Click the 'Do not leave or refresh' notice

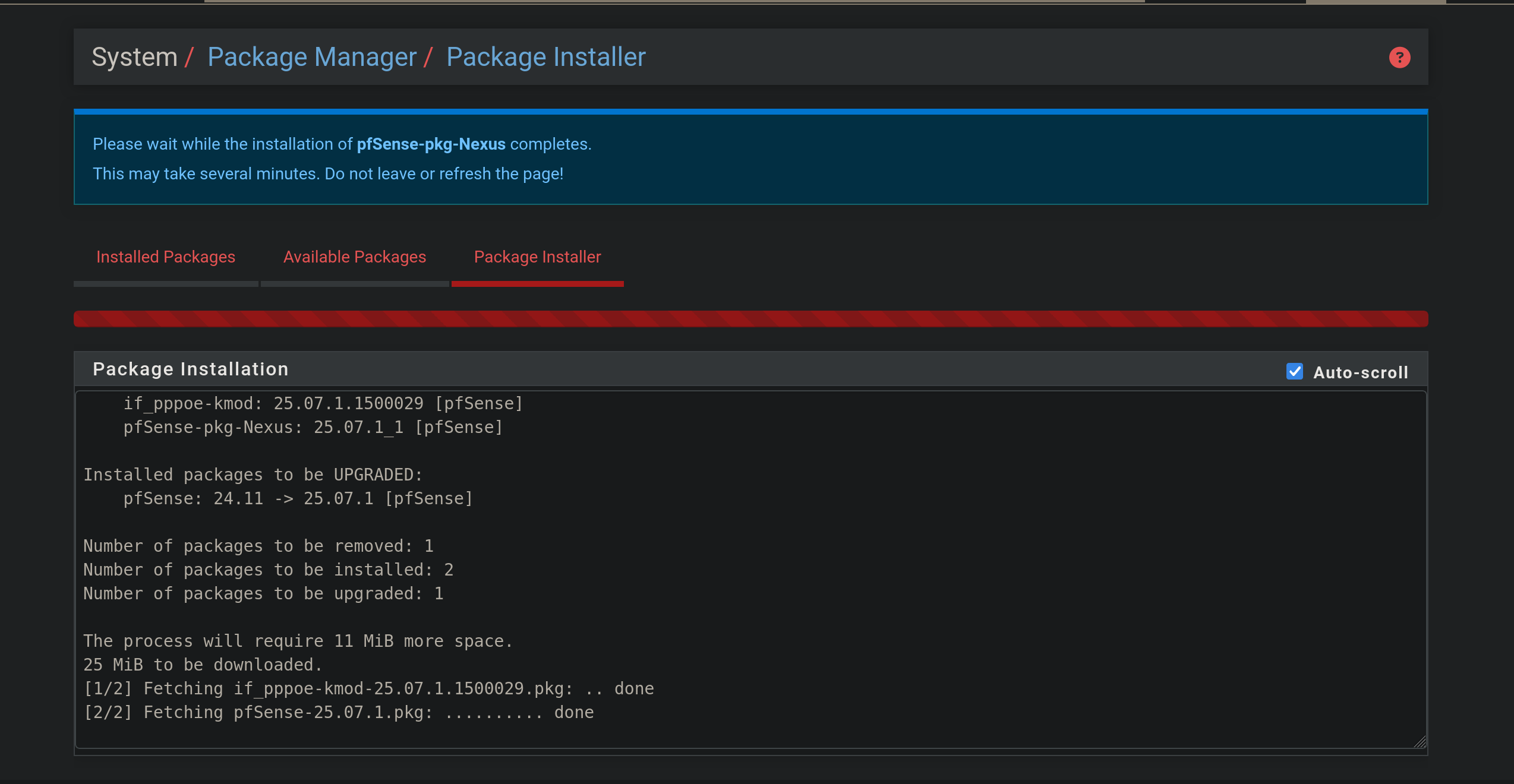[328, 174]
